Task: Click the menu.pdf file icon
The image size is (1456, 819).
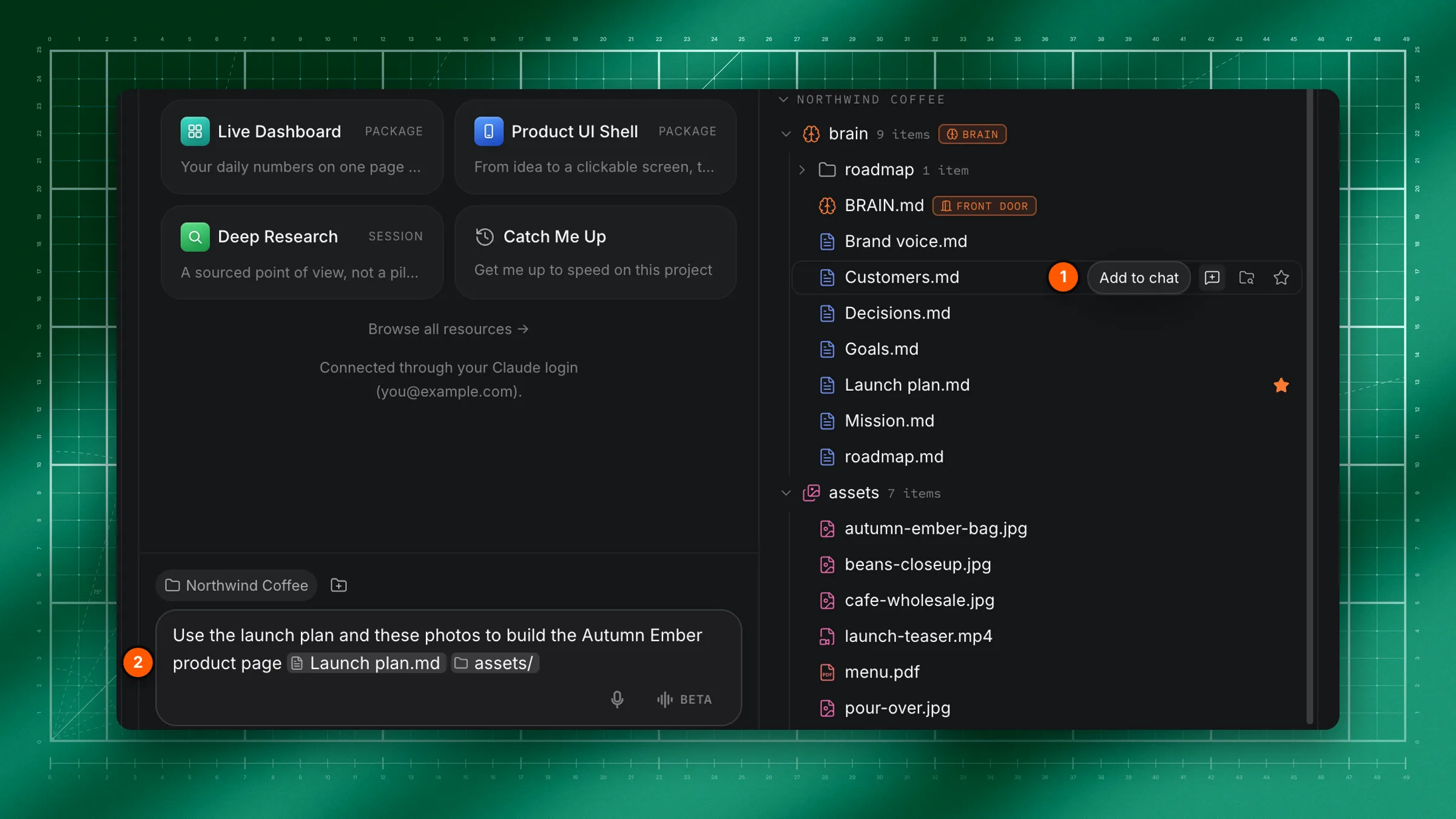Action: (827, 672)
